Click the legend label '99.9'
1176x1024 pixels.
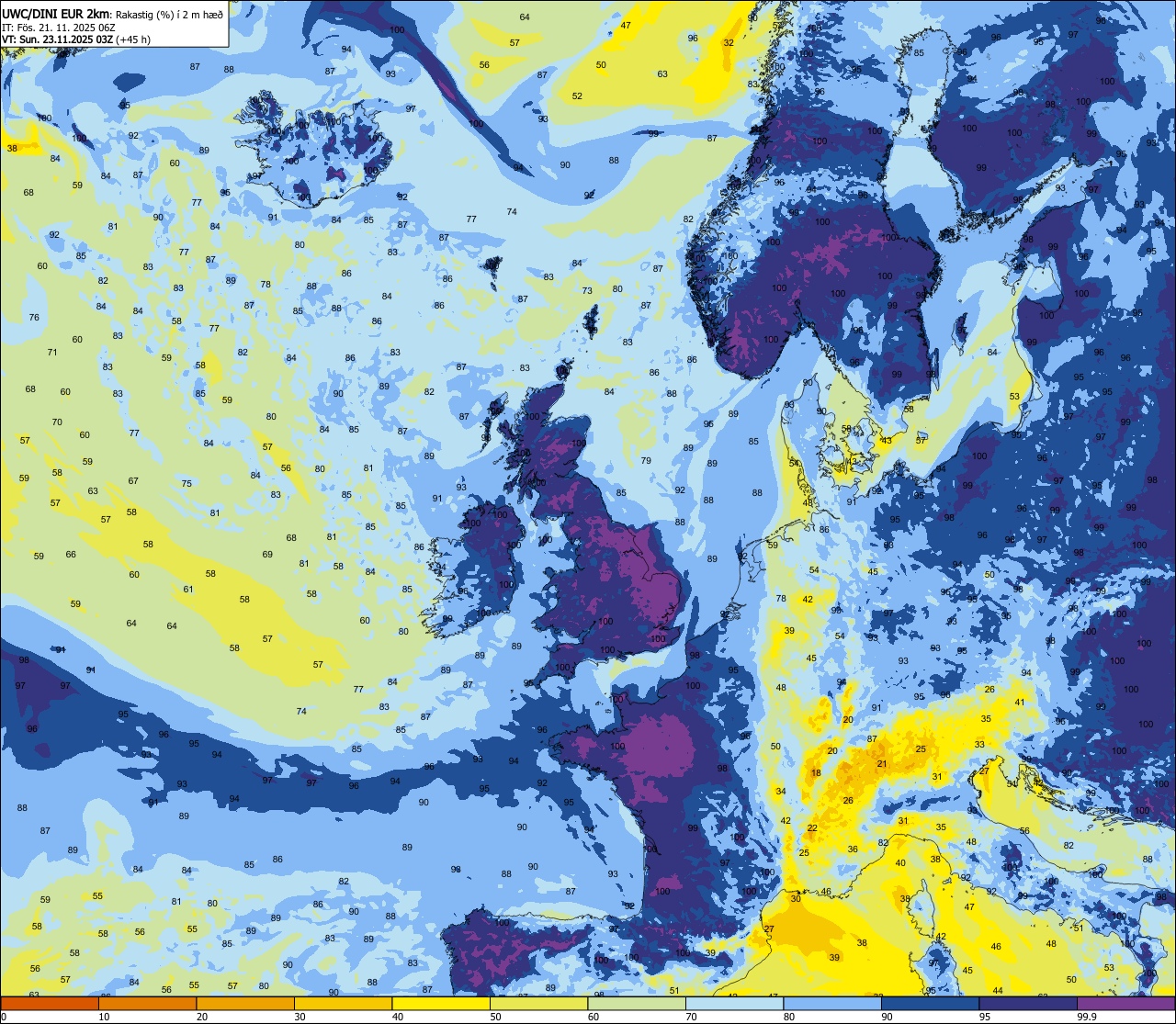pos(1088,1017)
